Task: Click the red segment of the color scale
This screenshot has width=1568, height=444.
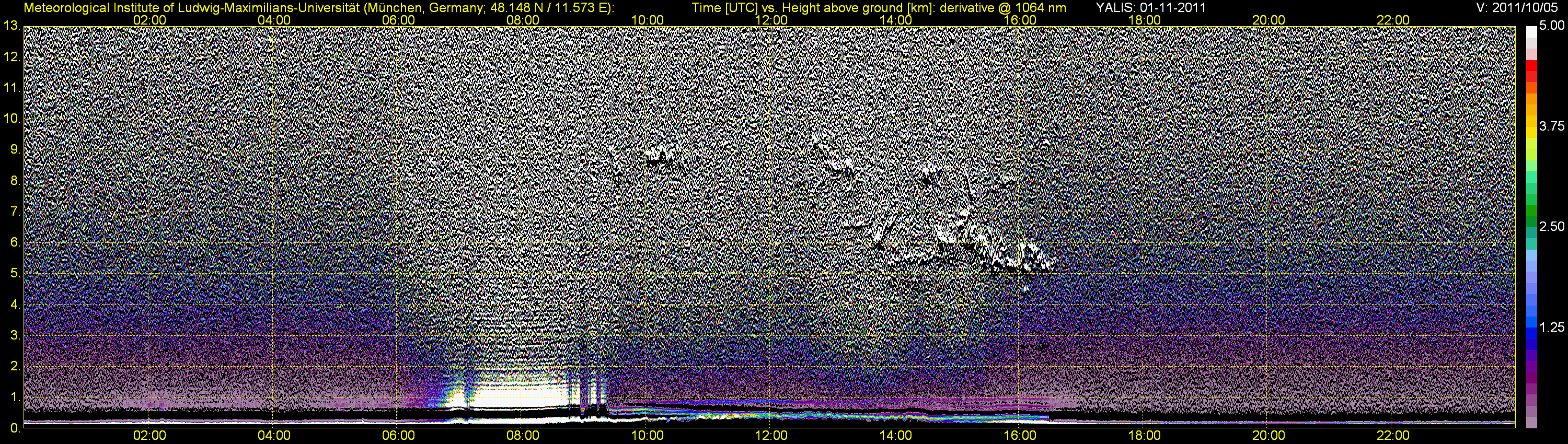Action: [x=1531, y=66]
